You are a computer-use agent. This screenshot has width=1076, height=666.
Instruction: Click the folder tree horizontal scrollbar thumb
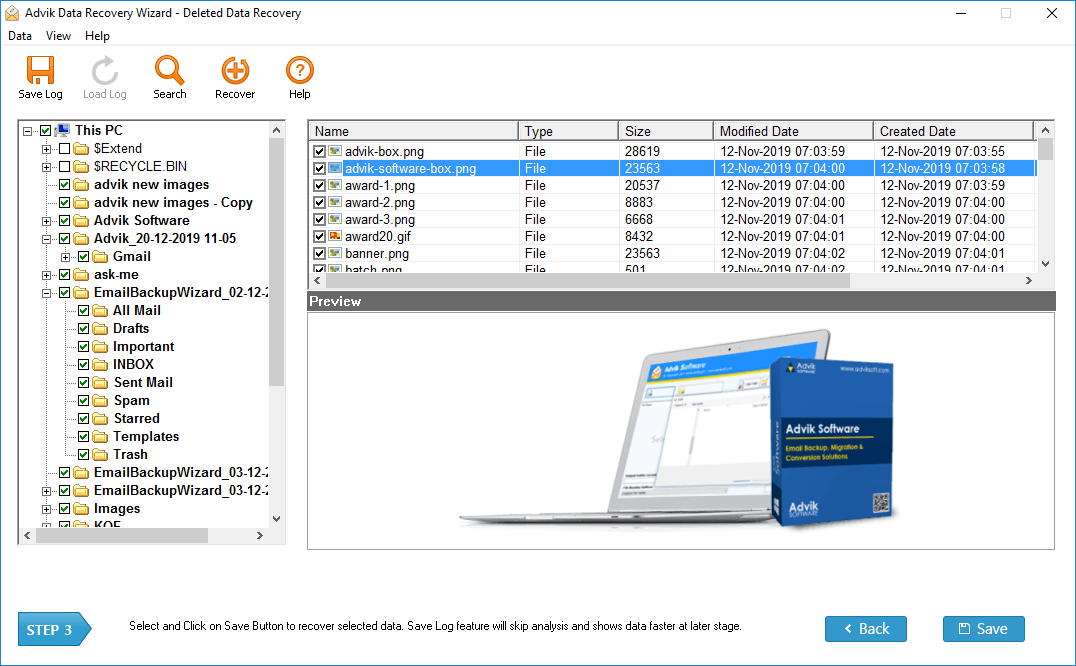click(122, 536)
